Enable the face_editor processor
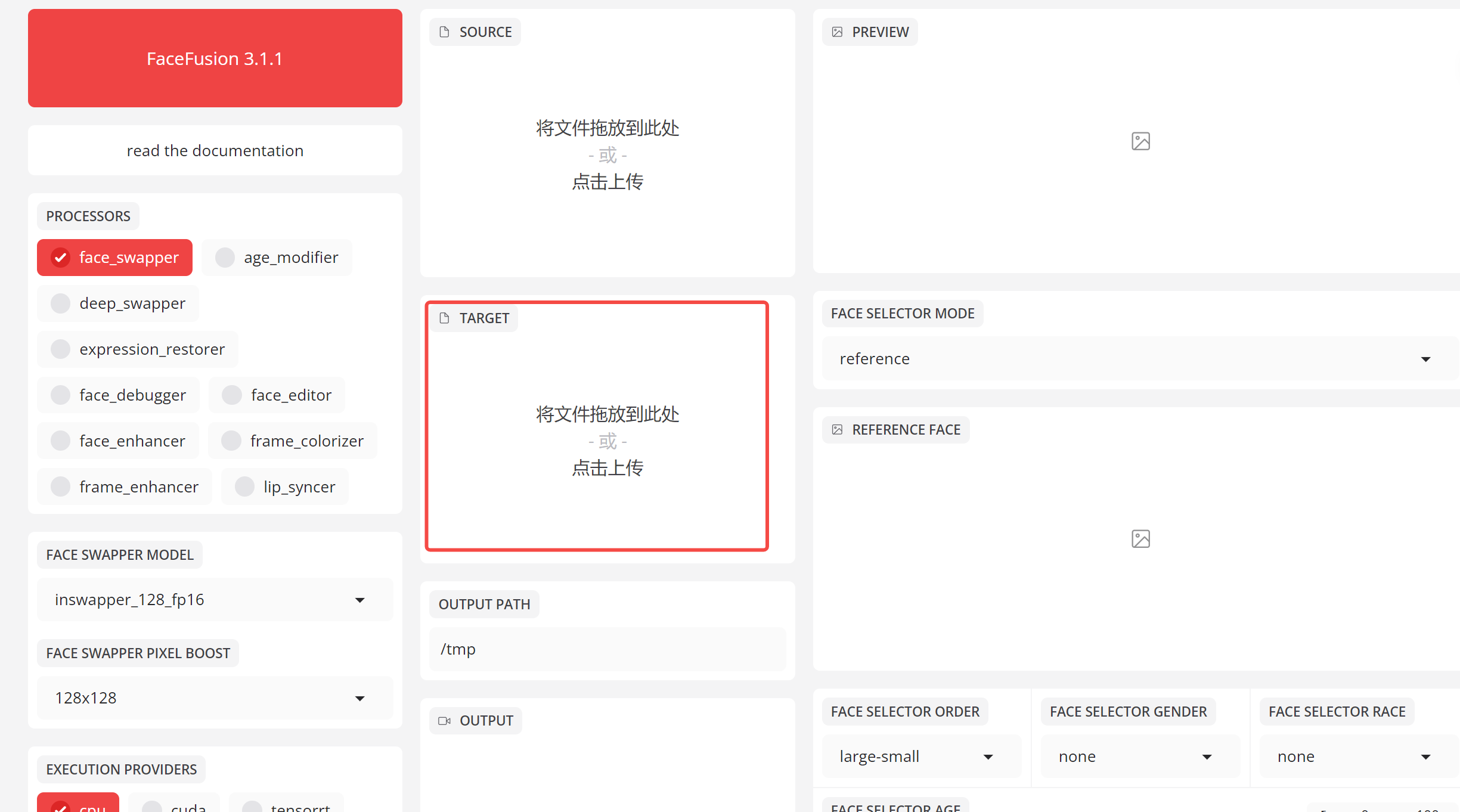Screen dimensions: 1460x812 [277, 395]
